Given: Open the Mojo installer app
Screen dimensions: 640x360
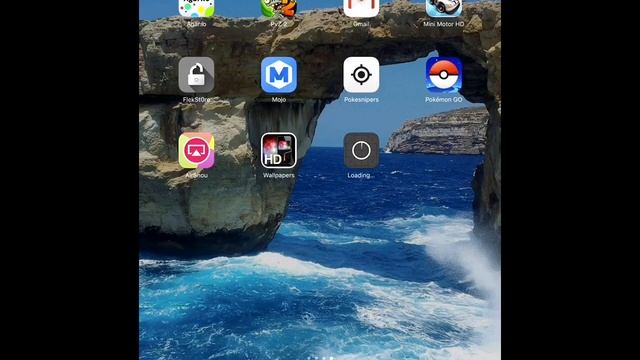Looking at the screenshot, I should pyautogui.click(x=279, y=75).
